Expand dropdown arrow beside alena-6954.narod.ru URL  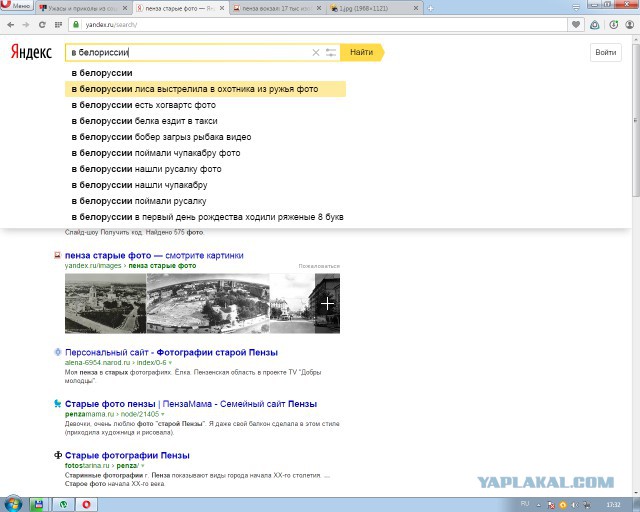tap(170, 363)
